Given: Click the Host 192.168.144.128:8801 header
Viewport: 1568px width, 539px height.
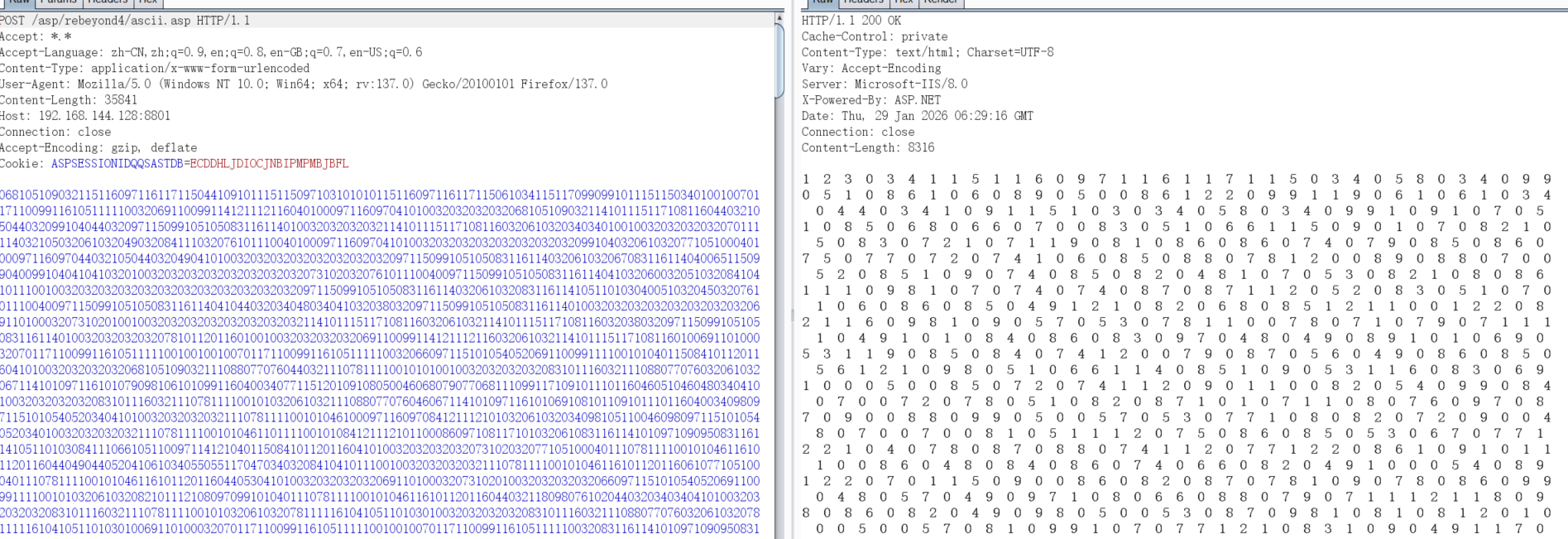Looking at the screenshot, I should coord(84,116).
